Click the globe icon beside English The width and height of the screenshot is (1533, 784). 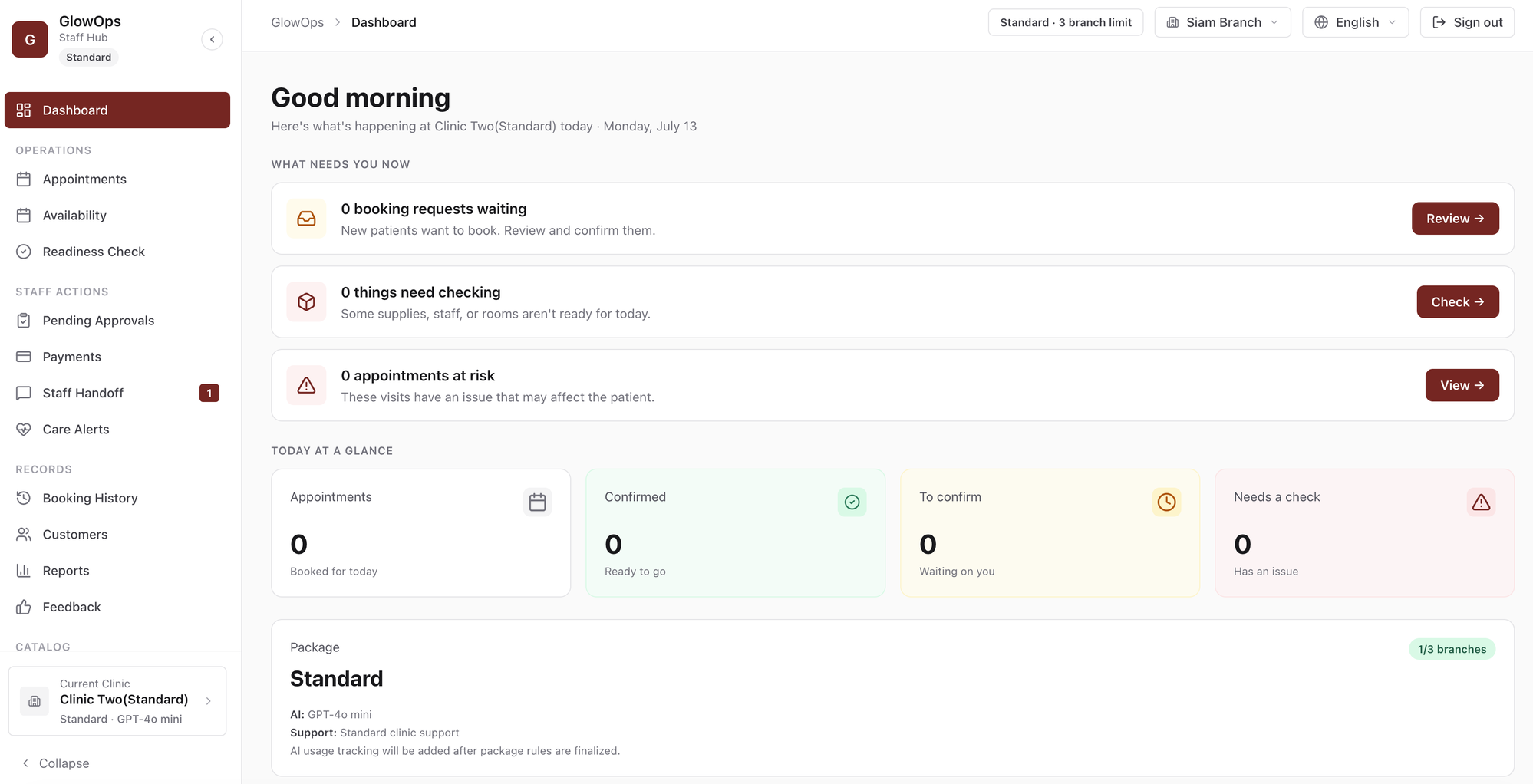click(1321, 22)
